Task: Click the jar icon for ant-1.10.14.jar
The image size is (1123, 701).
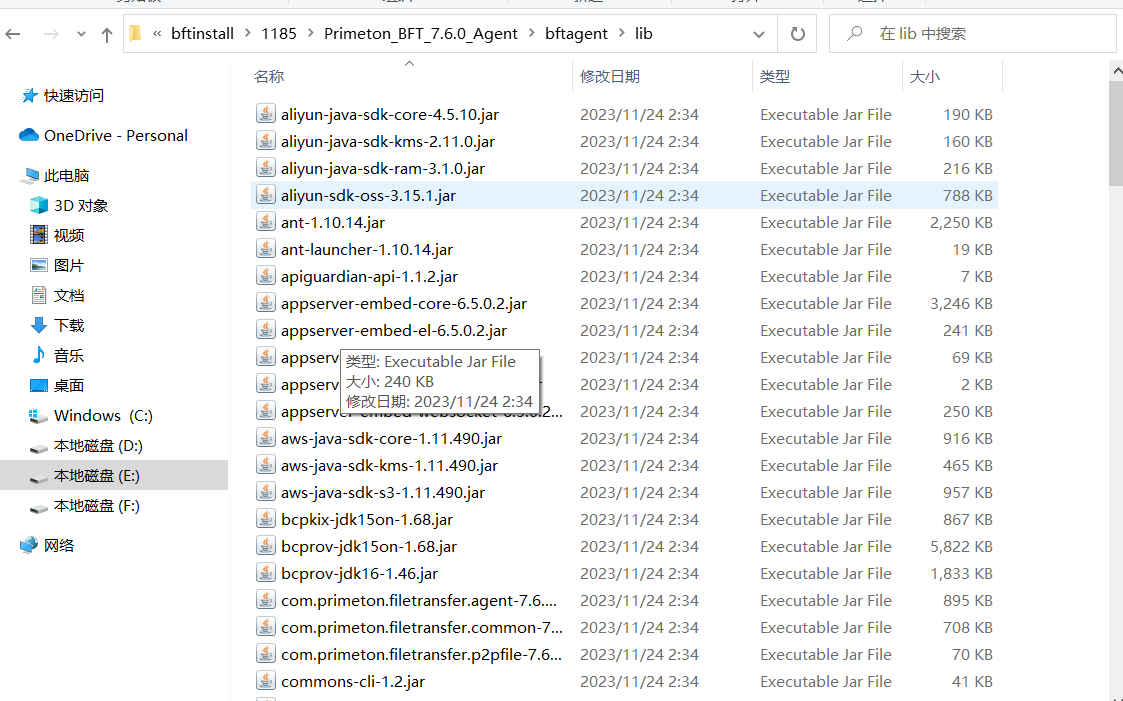Action: pyautogui.click(x=265, y=222)
